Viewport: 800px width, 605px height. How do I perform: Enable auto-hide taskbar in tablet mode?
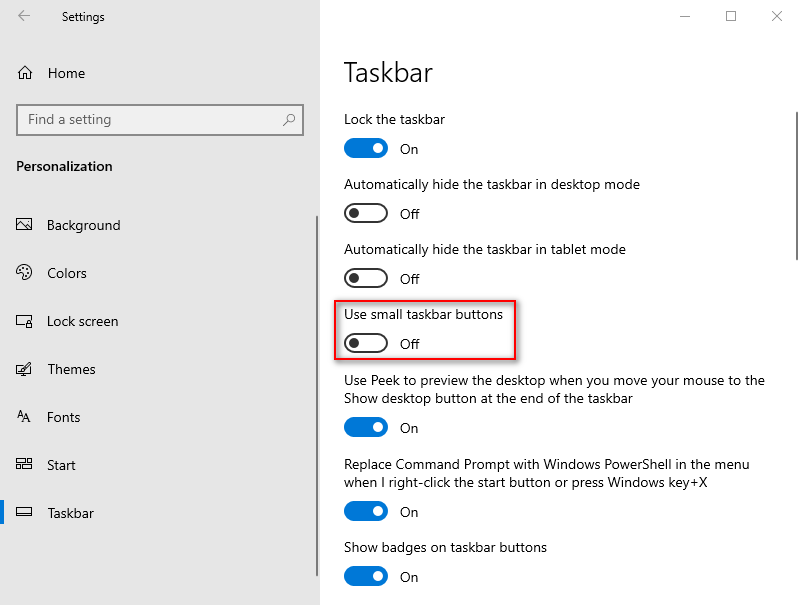[366, 279]
